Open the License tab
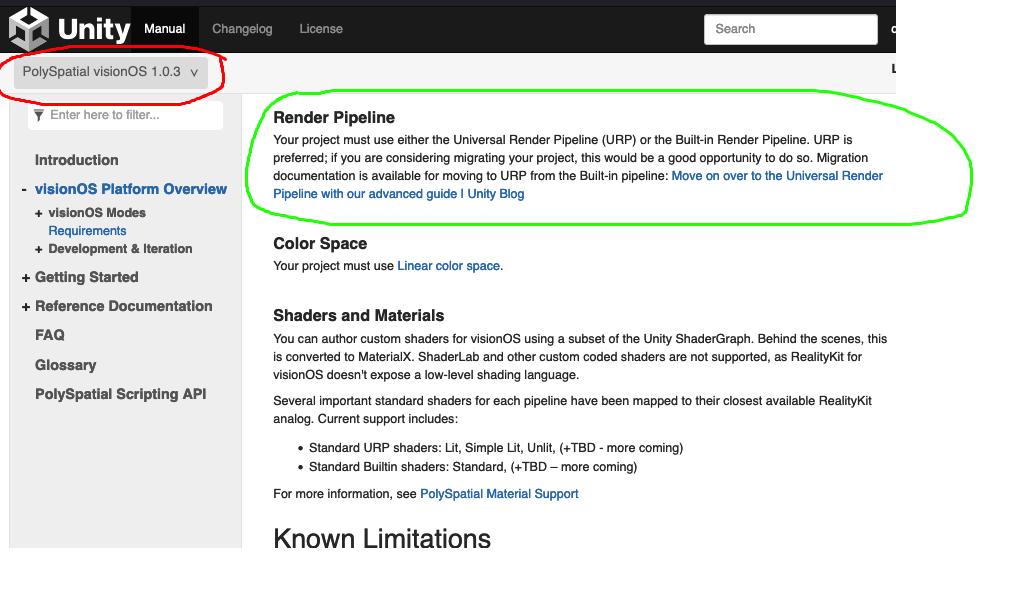The image size is (1010, 600). click(321, 29)
